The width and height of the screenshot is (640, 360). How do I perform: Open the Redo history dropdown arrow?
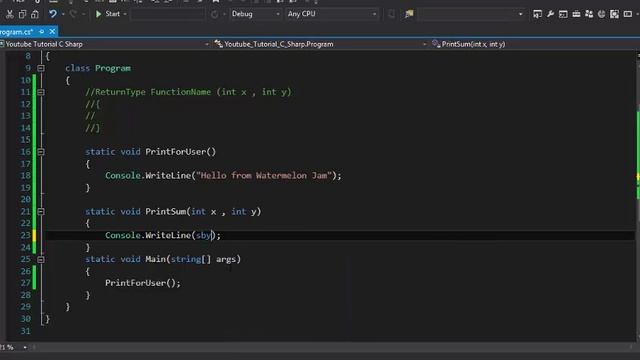(x=83, y=14)
